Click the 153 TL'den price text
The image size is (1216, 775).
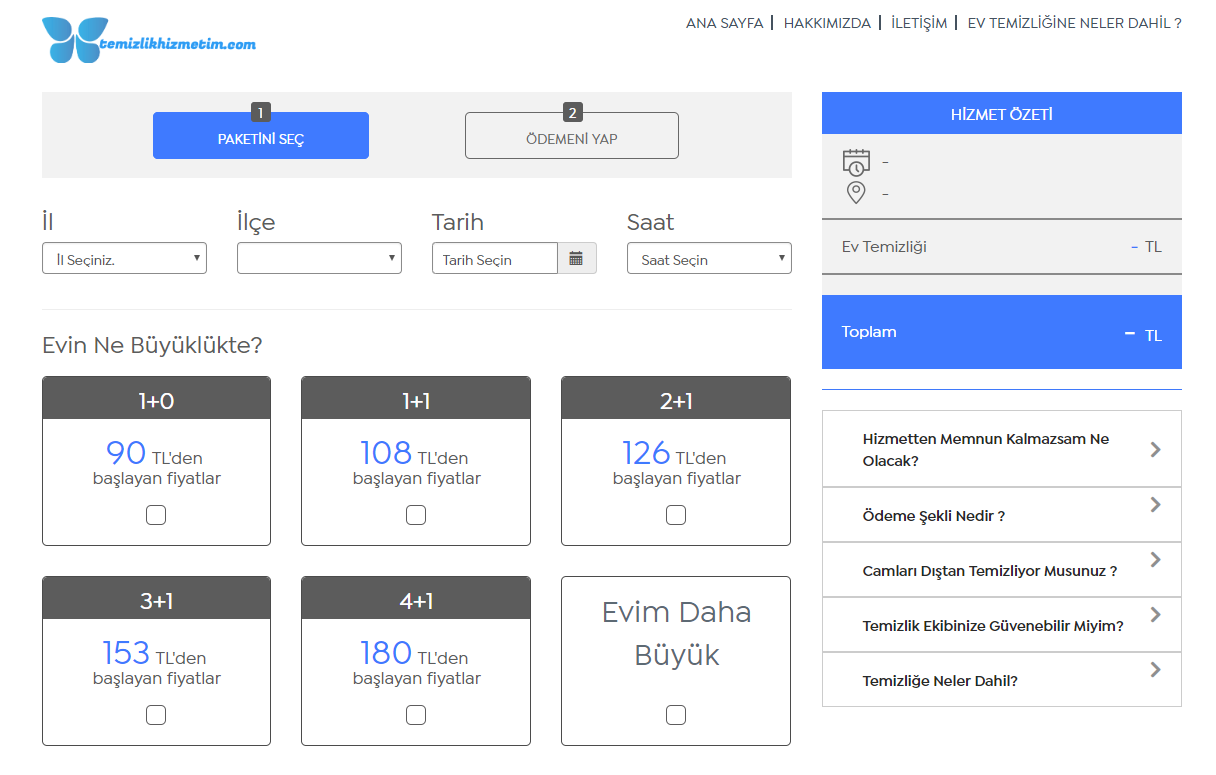click(x=154, y=654)
